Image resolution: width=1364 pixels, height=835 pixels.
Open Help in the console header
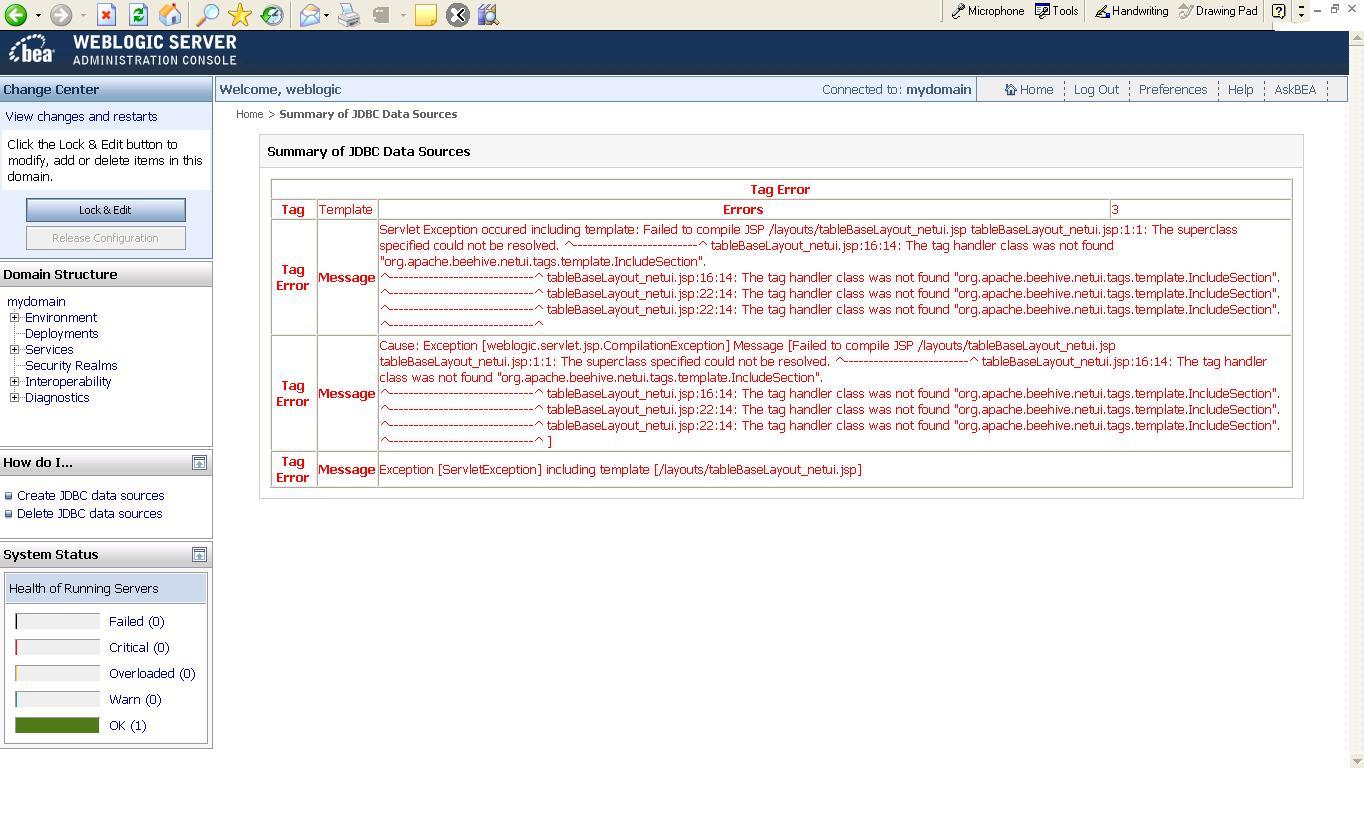[x=1240, y=90]
